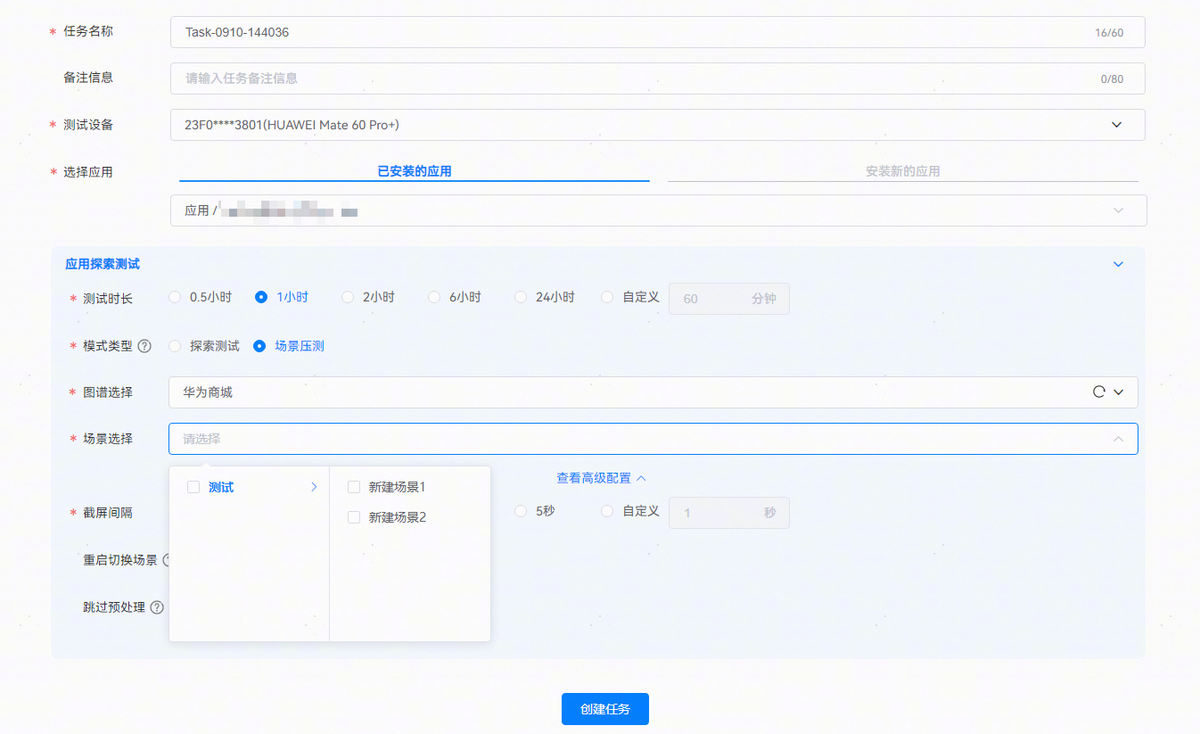1200x734 pixels.
Task: Check the 新建场景1 checkbox
Action: tap(354, 487)
